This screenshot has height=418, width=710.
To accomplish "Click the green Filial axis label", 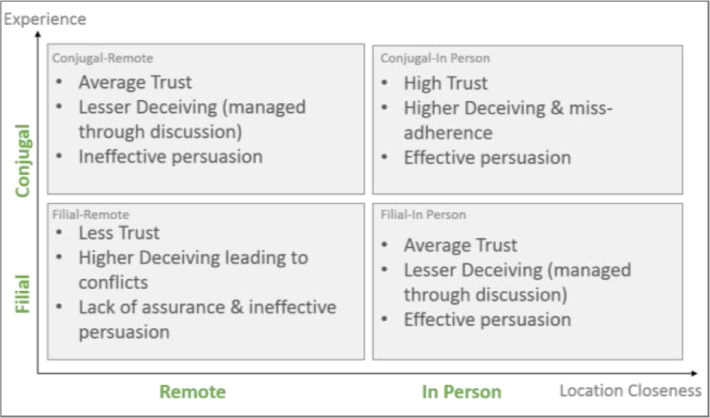I will [x=23, y=294].
